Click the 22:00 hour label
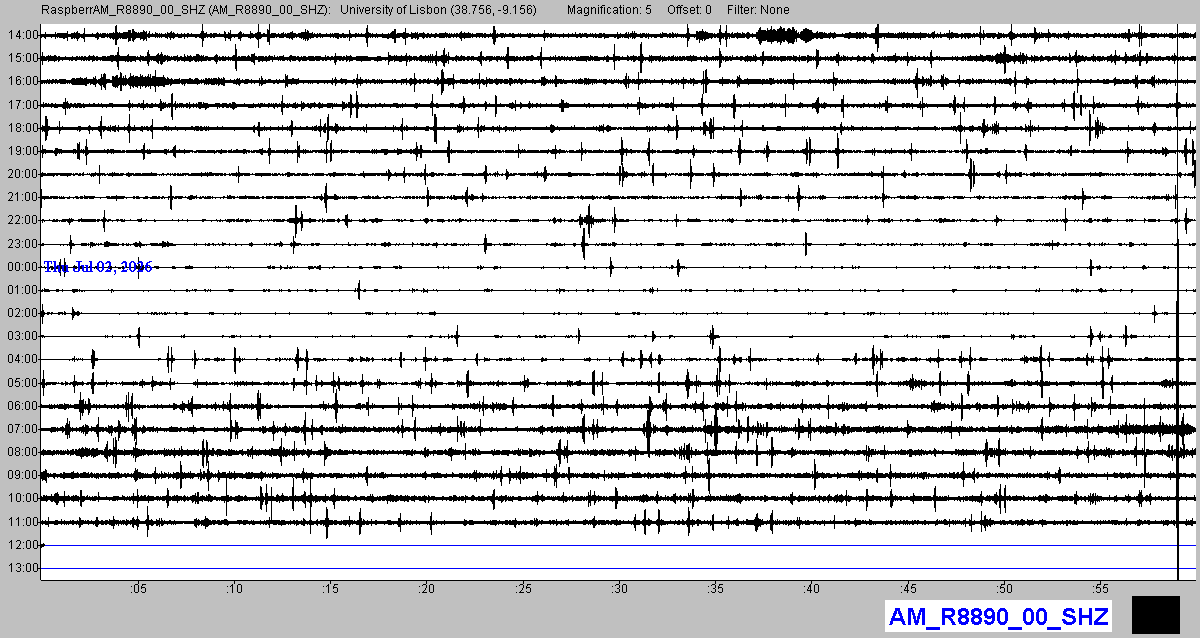This screenshot has width=1200, height=638. click(x=22, y=220)
